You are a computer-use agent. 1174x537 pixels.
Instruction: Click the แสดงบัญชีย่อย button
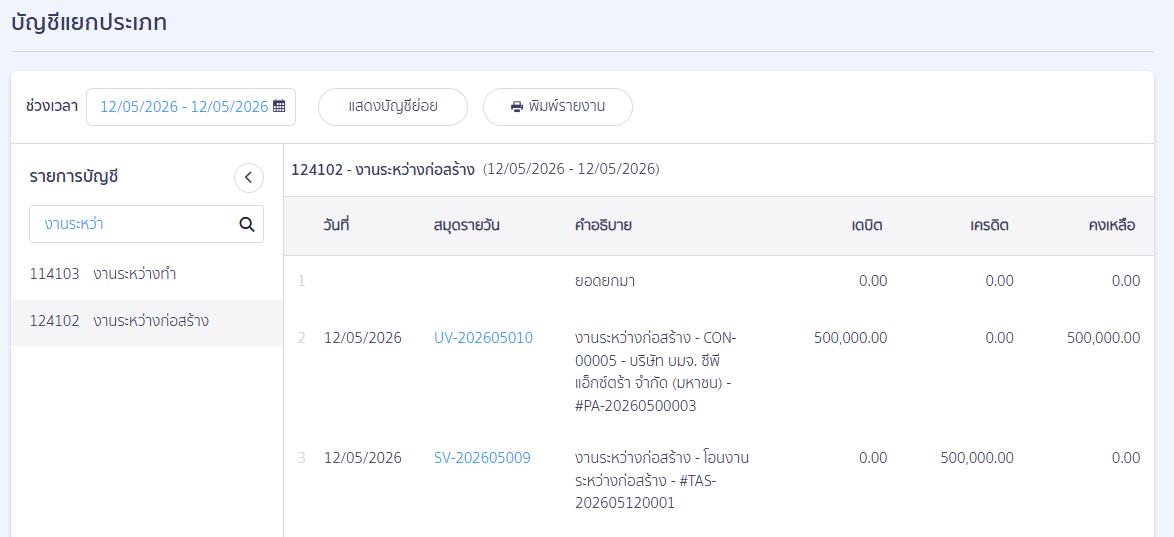pos(393,107)
